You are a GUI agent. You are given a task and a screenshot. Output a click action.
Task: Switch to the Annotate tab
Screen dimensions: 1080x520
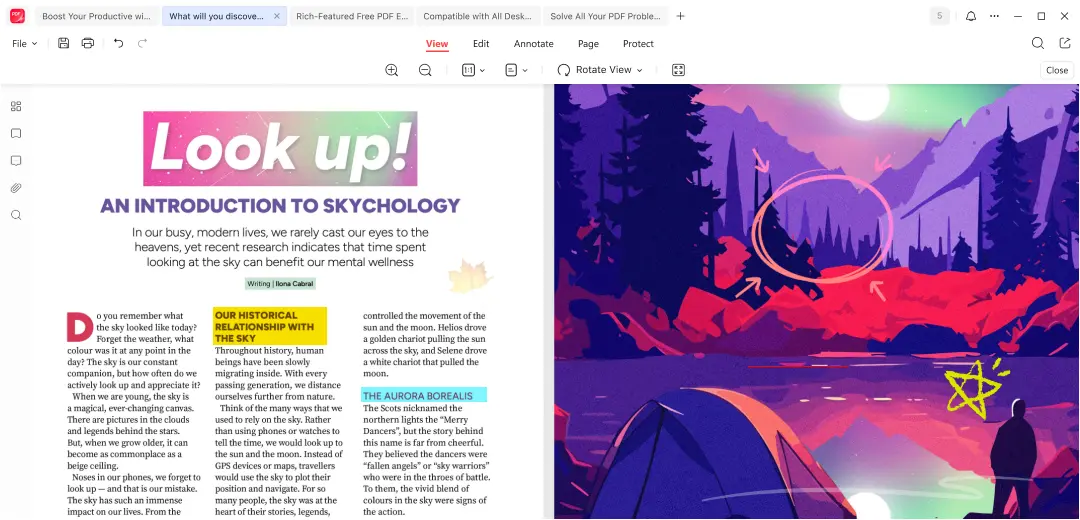point(533,44)
